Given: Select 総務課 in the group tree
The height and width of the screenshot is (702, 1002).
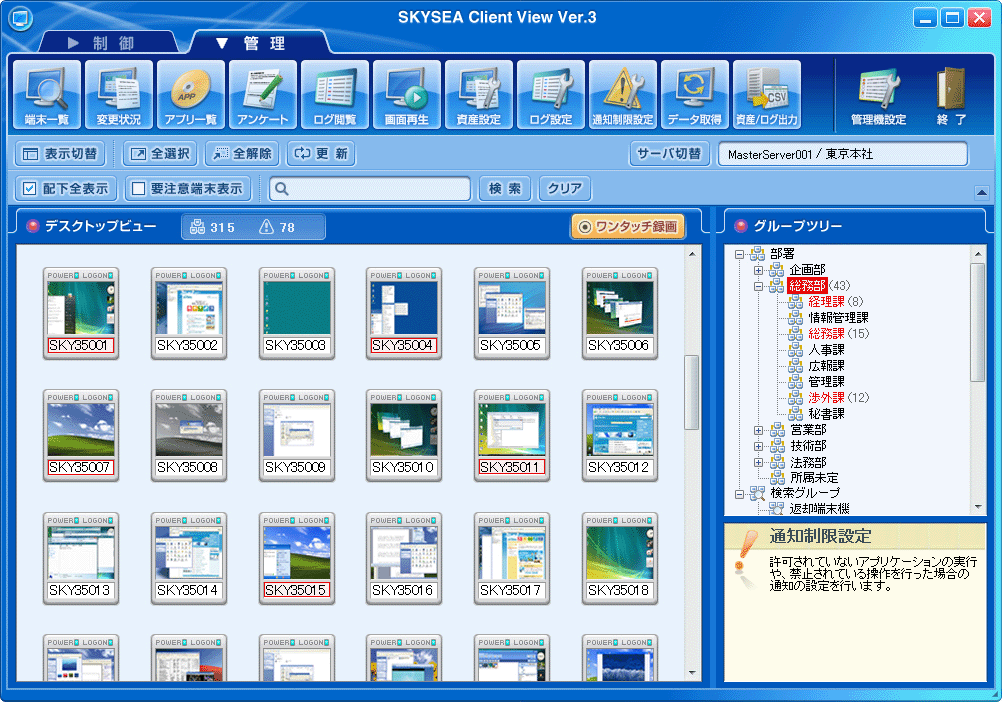Looking at the screenshot, I should (x=826, y=333).
